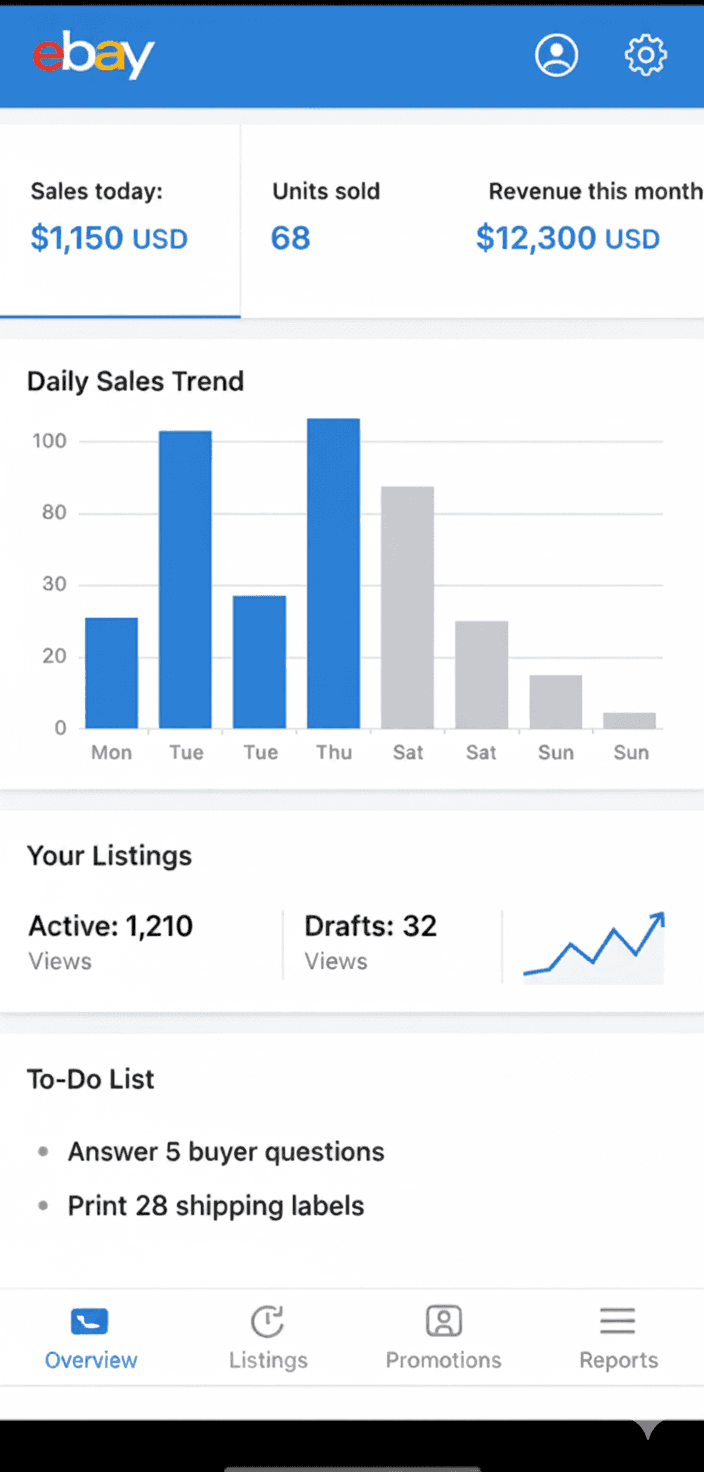Viewport: 704px width, 1472px height.
Task: Click the Daily Sales Trend heading
Action: (136, 381)
